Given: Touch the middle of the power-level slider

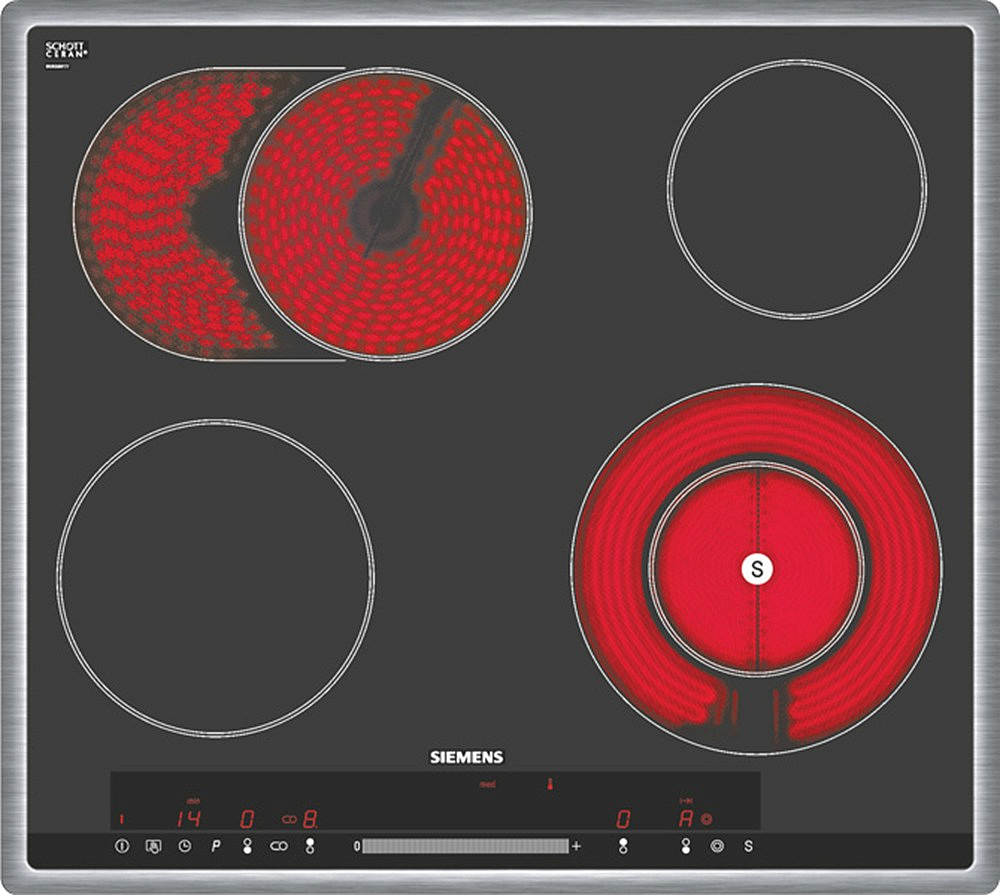Looking at the screenshot, I should pyautogui.click(x=465, y=846).
